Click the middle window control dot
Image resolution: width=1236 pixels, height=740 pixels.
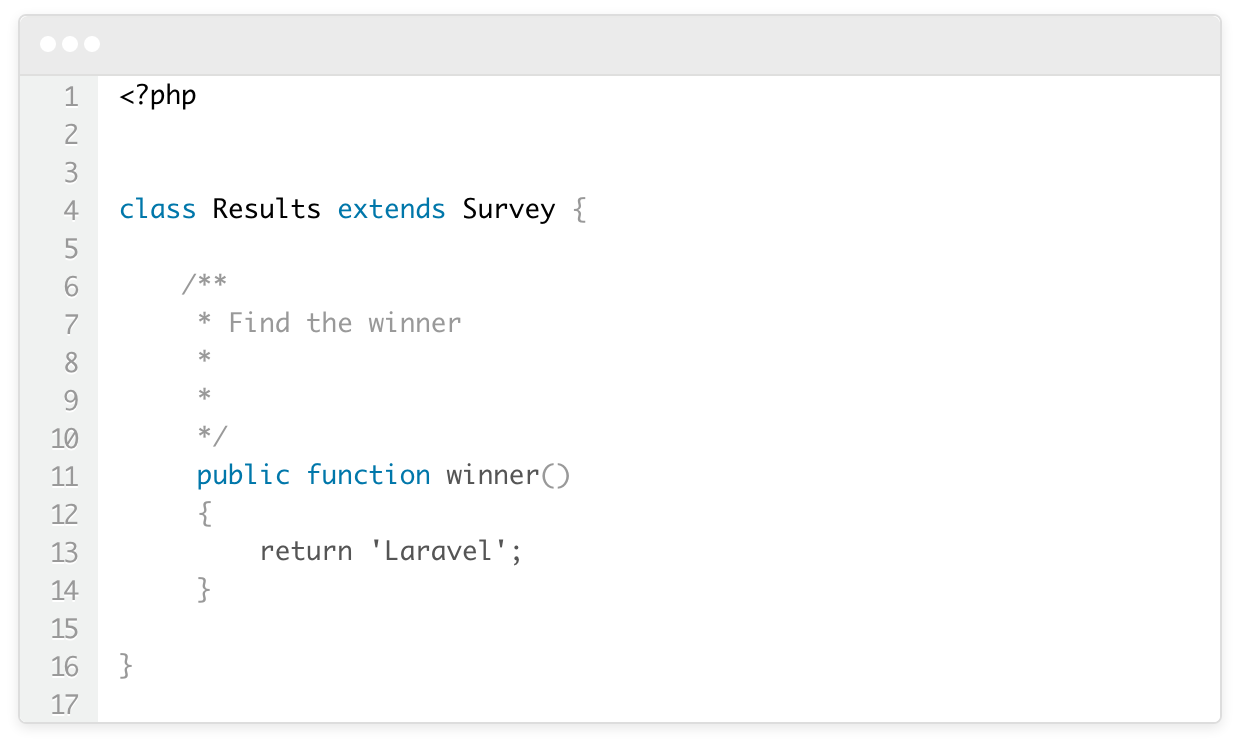tap(70, 44)
